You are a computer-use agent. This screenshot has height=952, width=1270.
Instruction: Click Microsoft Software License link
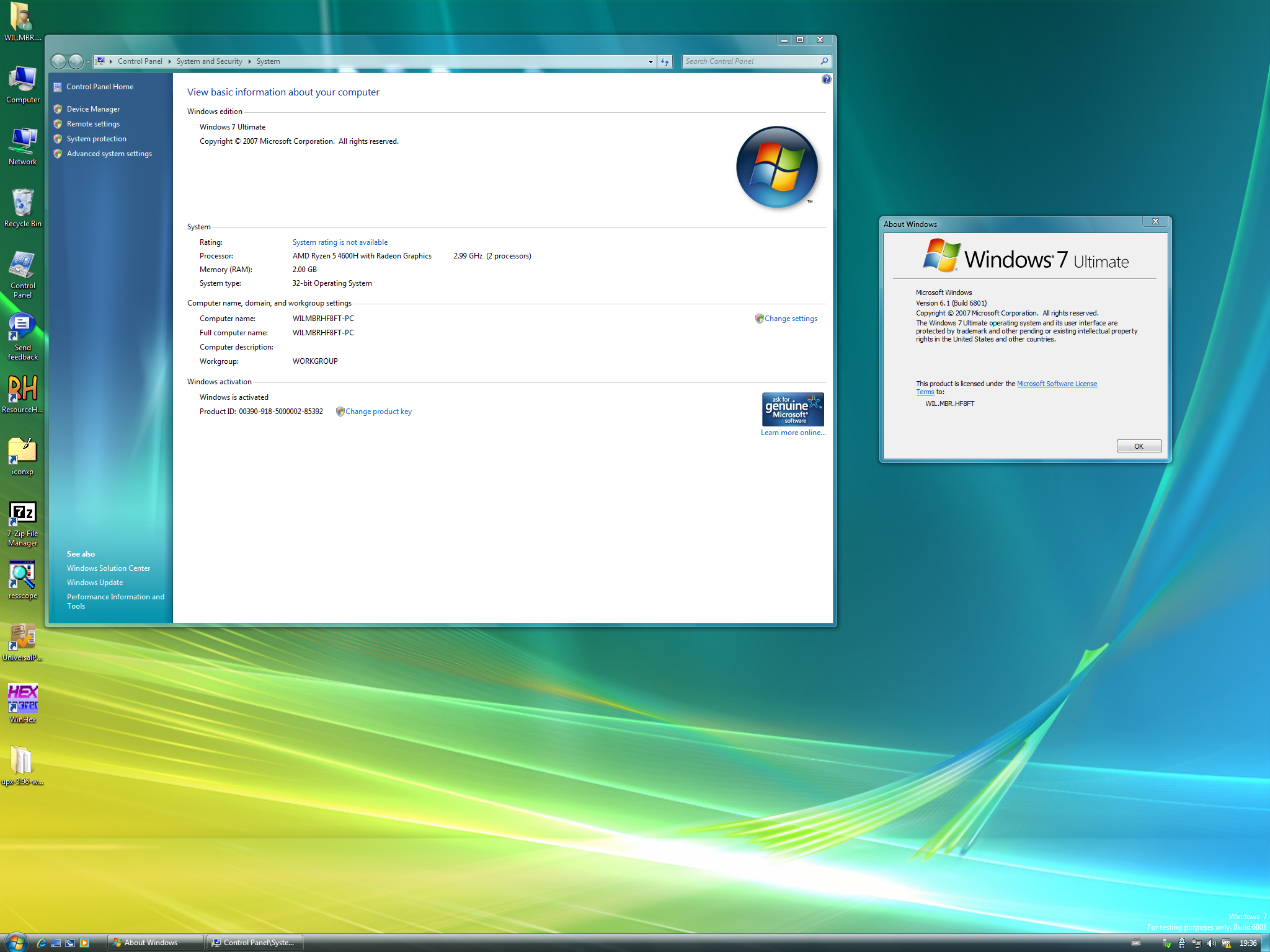tap(1057, 384)
